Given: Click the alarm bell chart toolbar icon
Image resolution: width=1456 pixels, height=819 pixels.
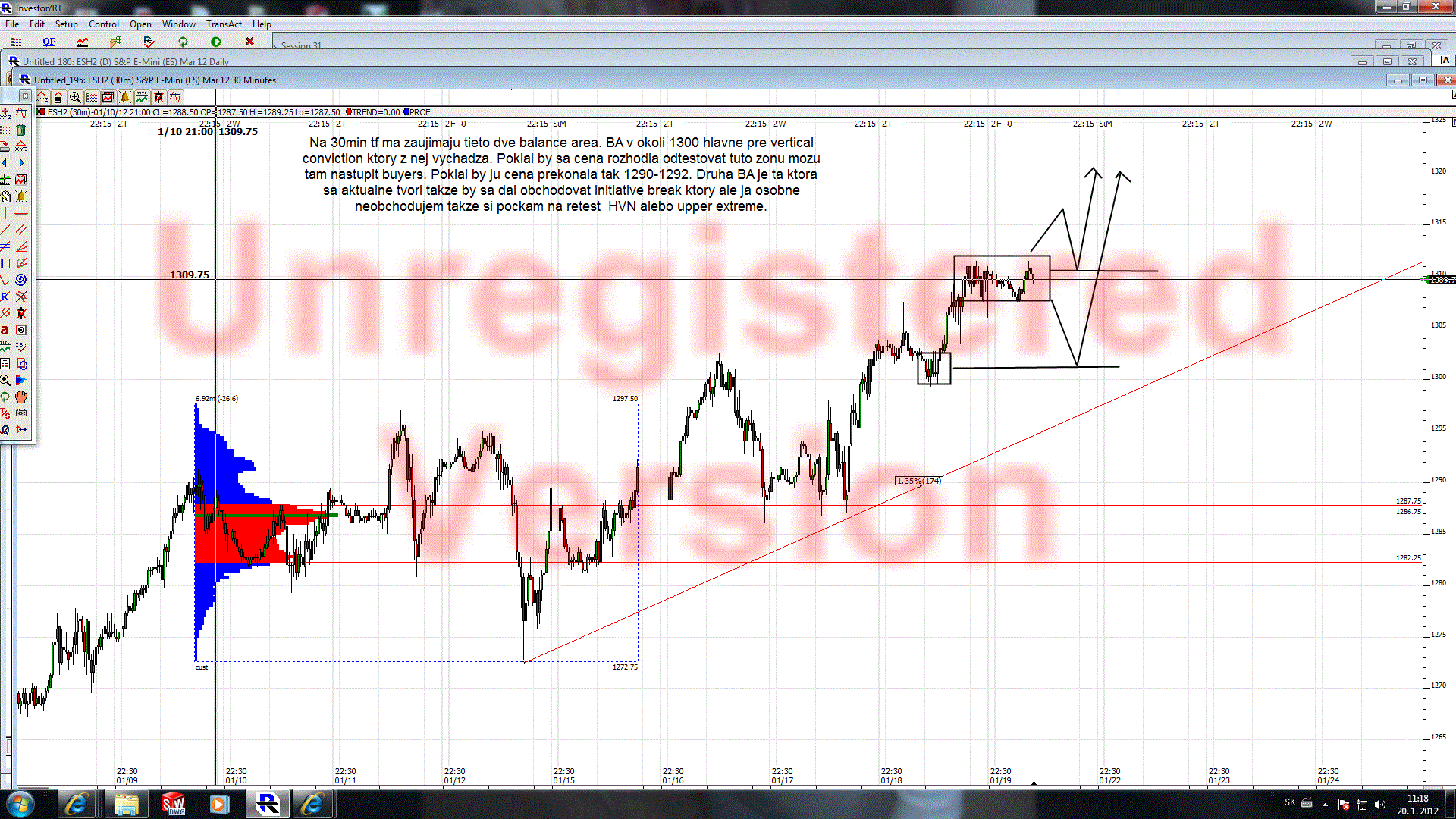Looking at the screenshot, I should (125, 97).
